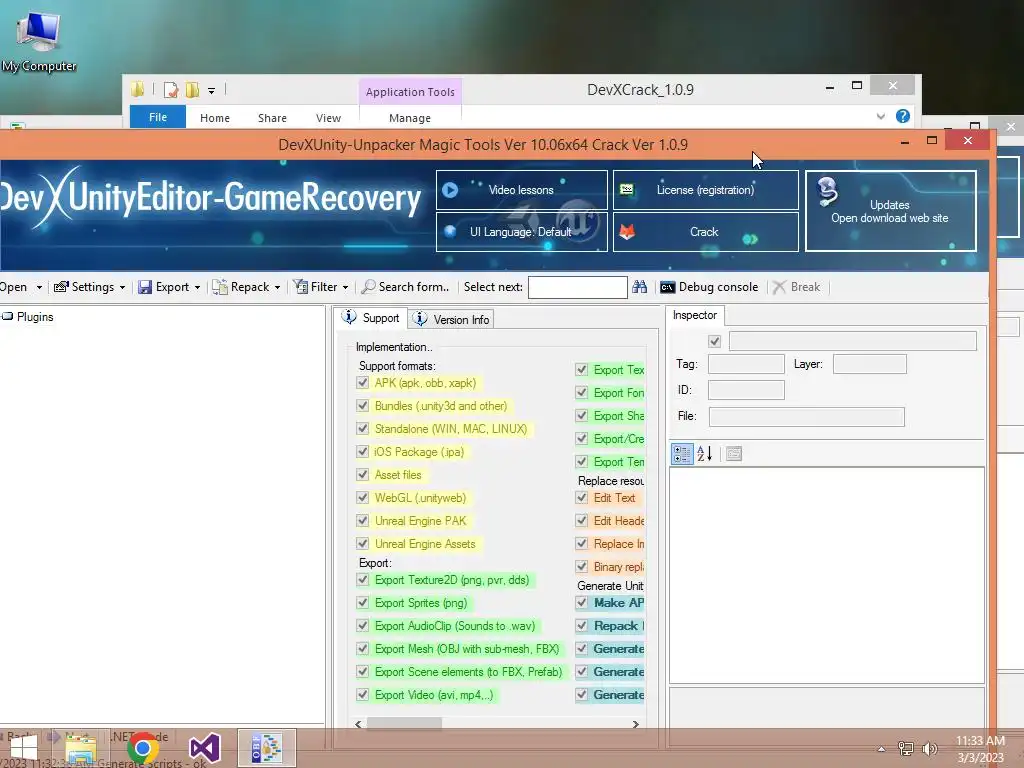Screen dimensions: 1024x768
Task: Click the Properties quick access icon in Explorer
Action: pos(171,90)
